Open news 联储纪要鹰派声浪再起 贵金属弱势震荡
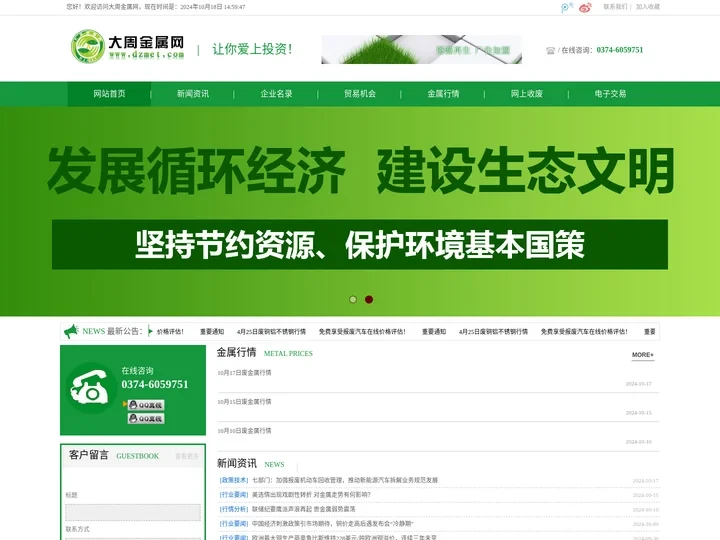 click(304, 509)
